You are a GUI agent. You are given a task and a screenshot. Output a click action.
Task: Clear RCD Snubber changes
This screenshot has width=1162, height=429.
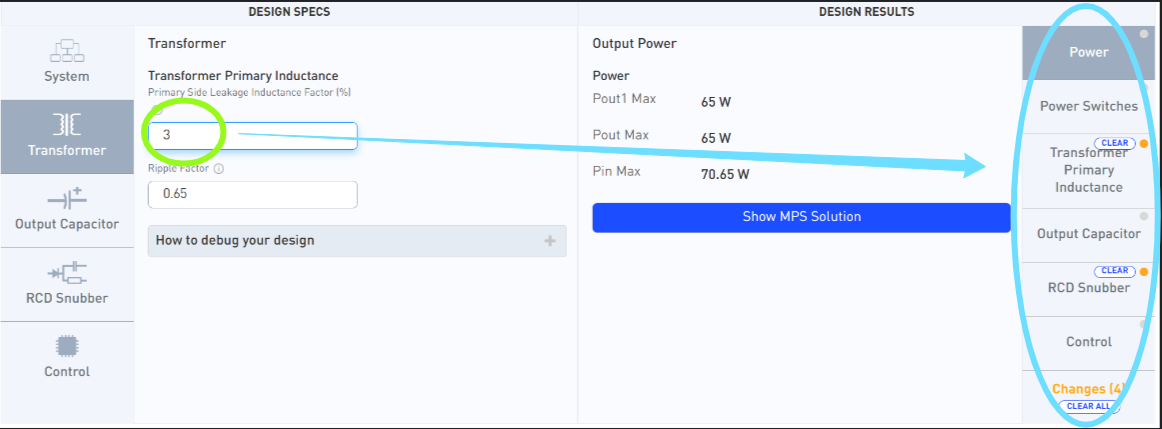pos(1113,271)
